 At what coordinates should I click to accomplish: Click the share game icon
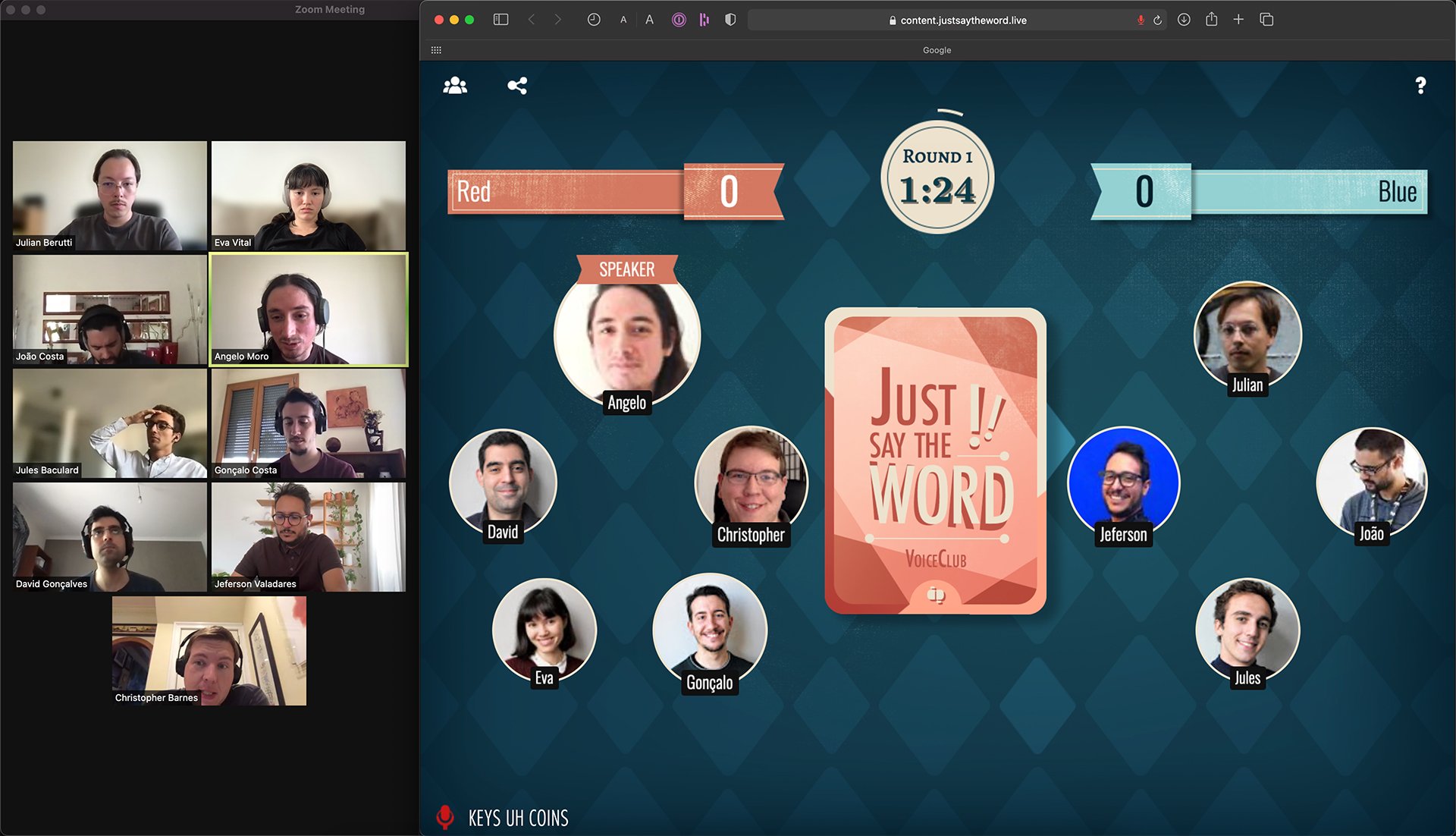point(517,86)
